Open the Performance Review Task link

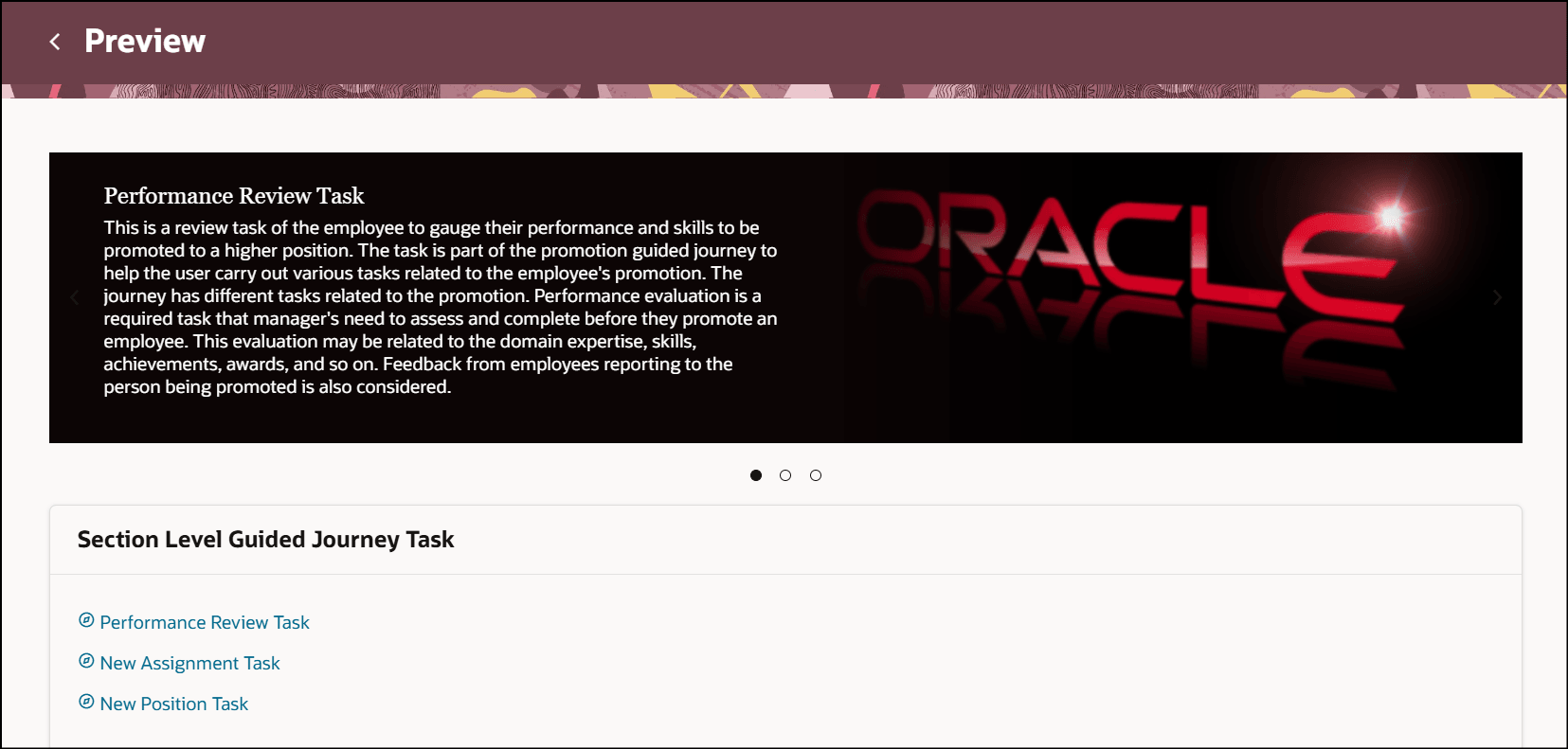click(x=205, y=622)
